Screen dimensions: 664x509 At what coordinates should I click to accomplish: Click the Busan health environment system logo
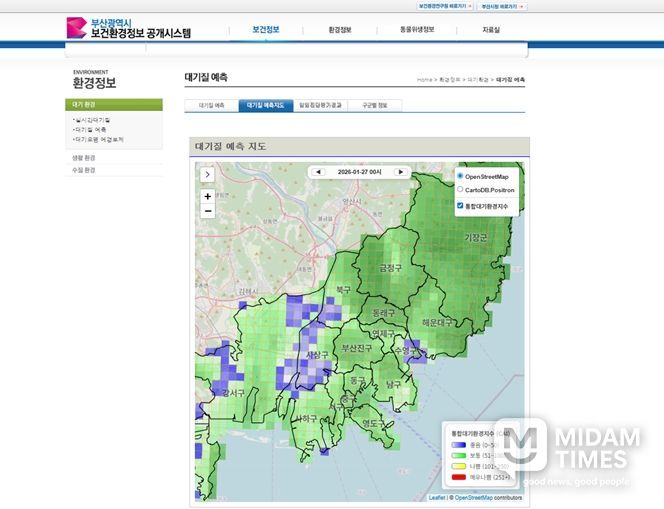pos(127,28)
